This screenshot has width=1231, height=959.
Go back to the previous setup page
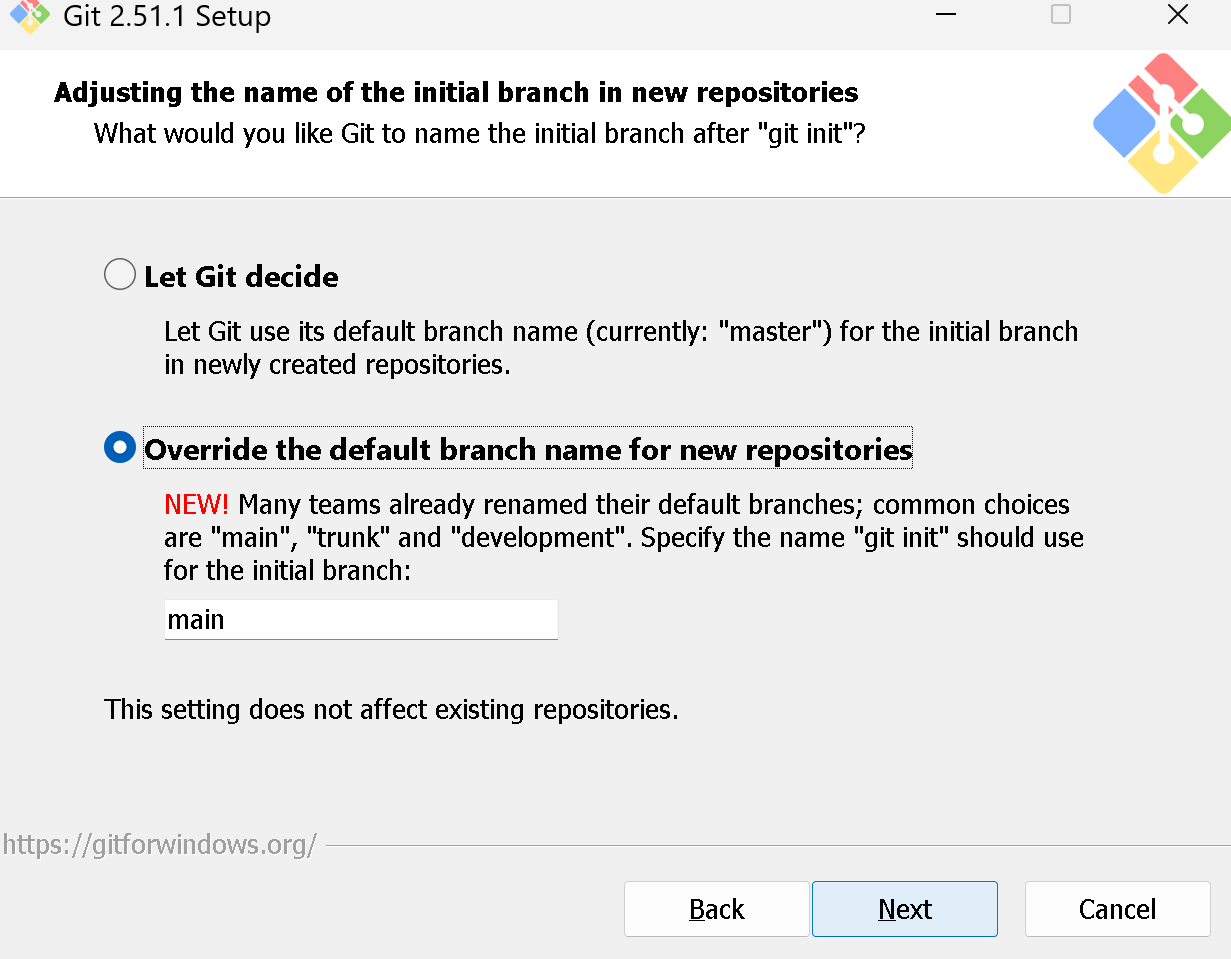tap(716, 909)
